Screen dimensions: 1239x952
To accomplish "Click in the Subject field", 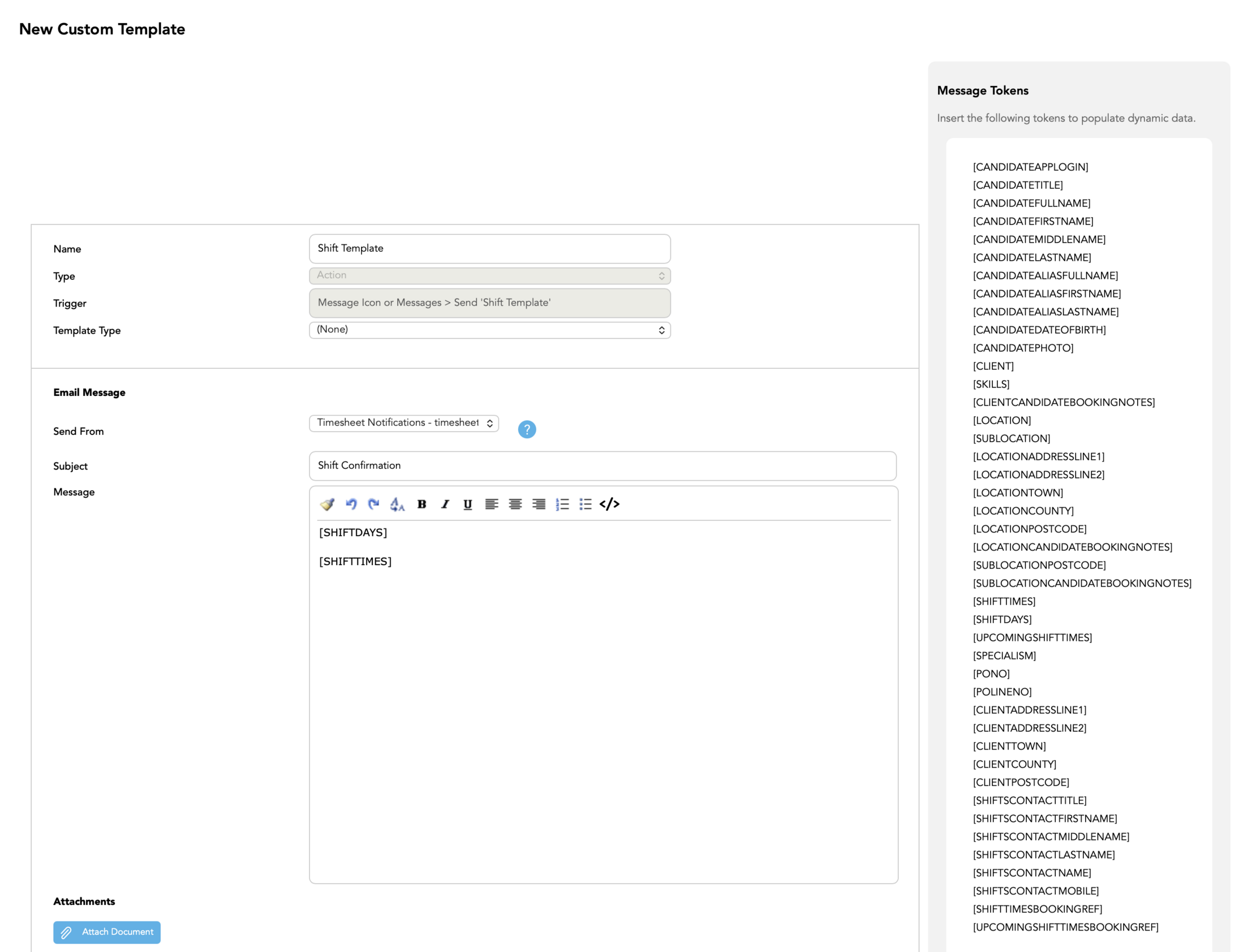I will (602, 465).
